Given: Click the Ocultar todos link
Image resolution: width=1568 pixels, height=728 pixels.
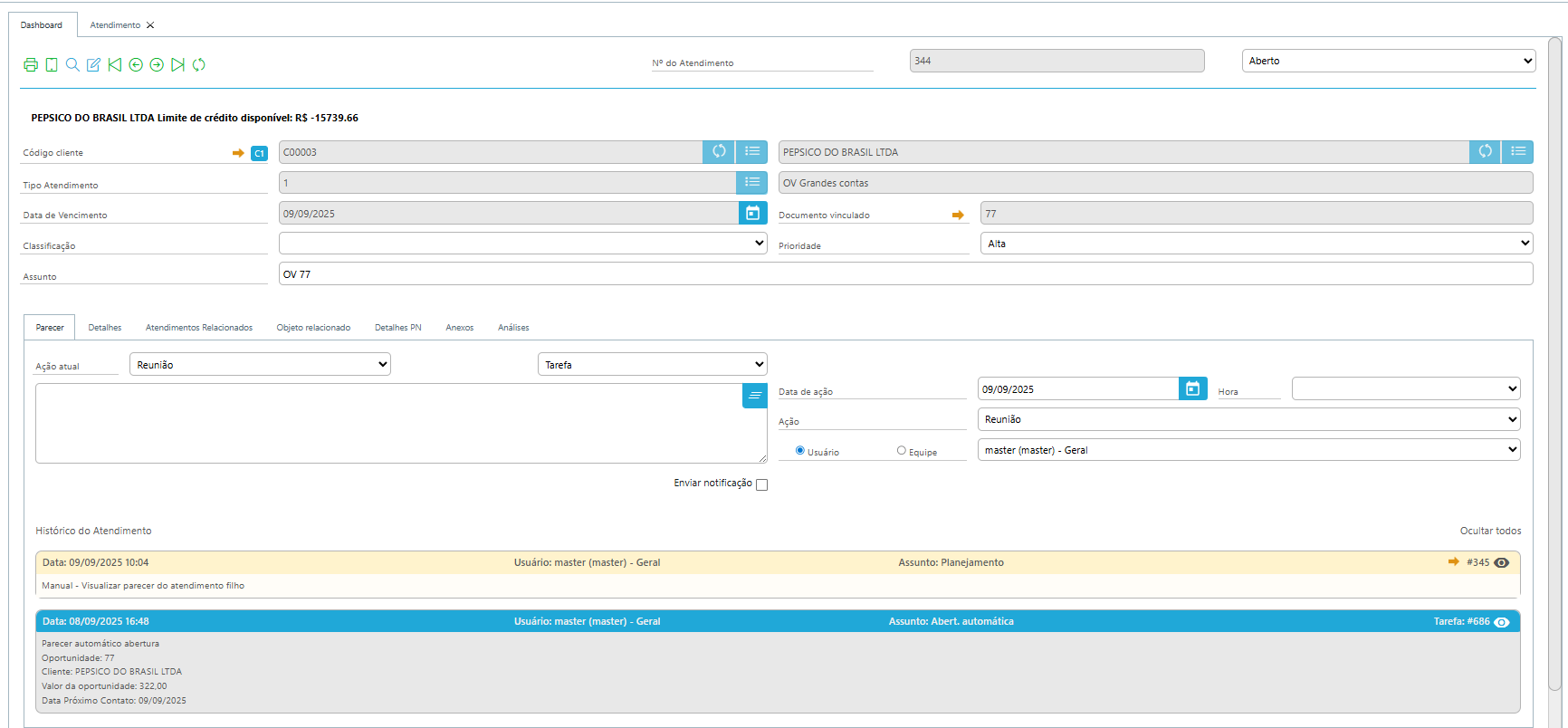Looking at the screenshot, I should point(1490,531).
